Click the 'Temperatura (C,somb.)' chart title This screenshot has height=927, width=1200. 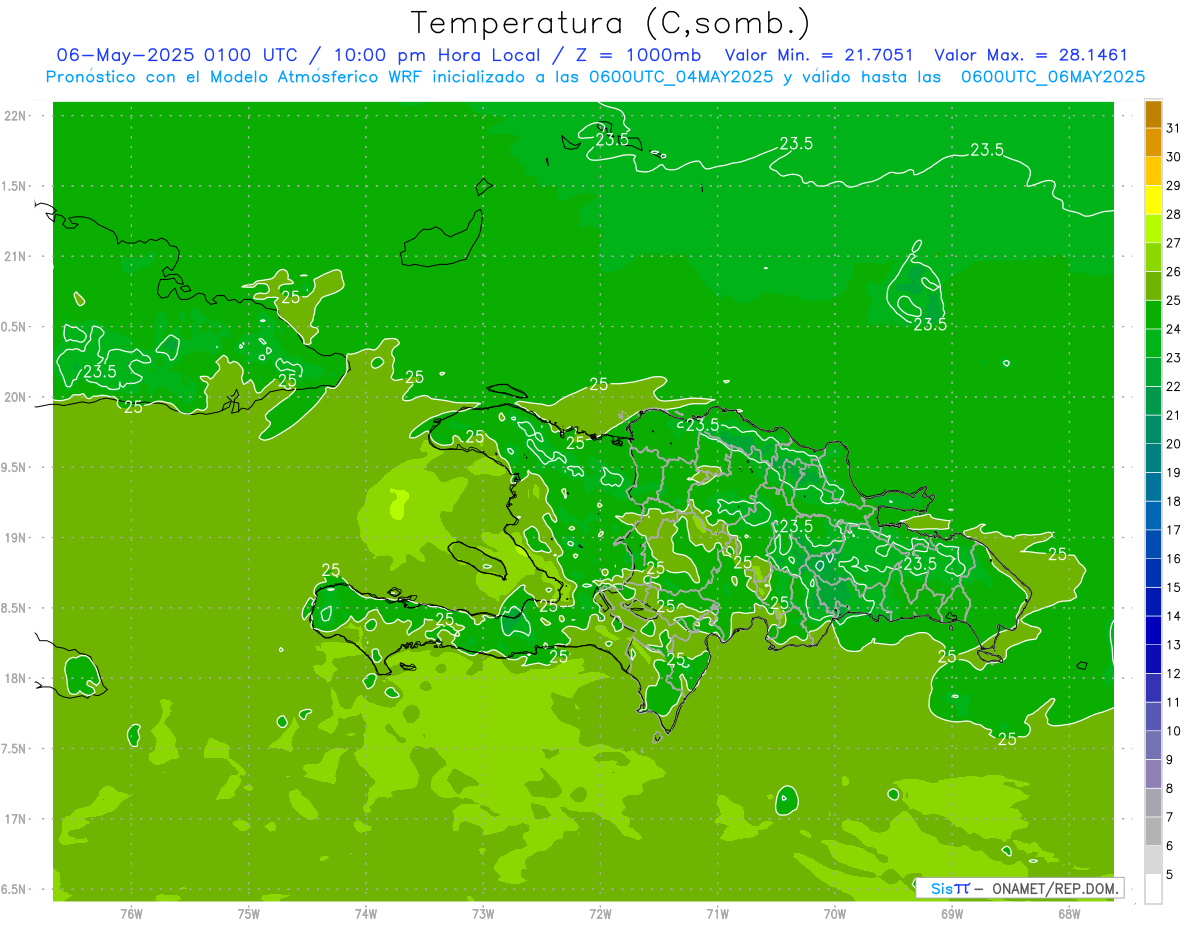pos(611,23)
